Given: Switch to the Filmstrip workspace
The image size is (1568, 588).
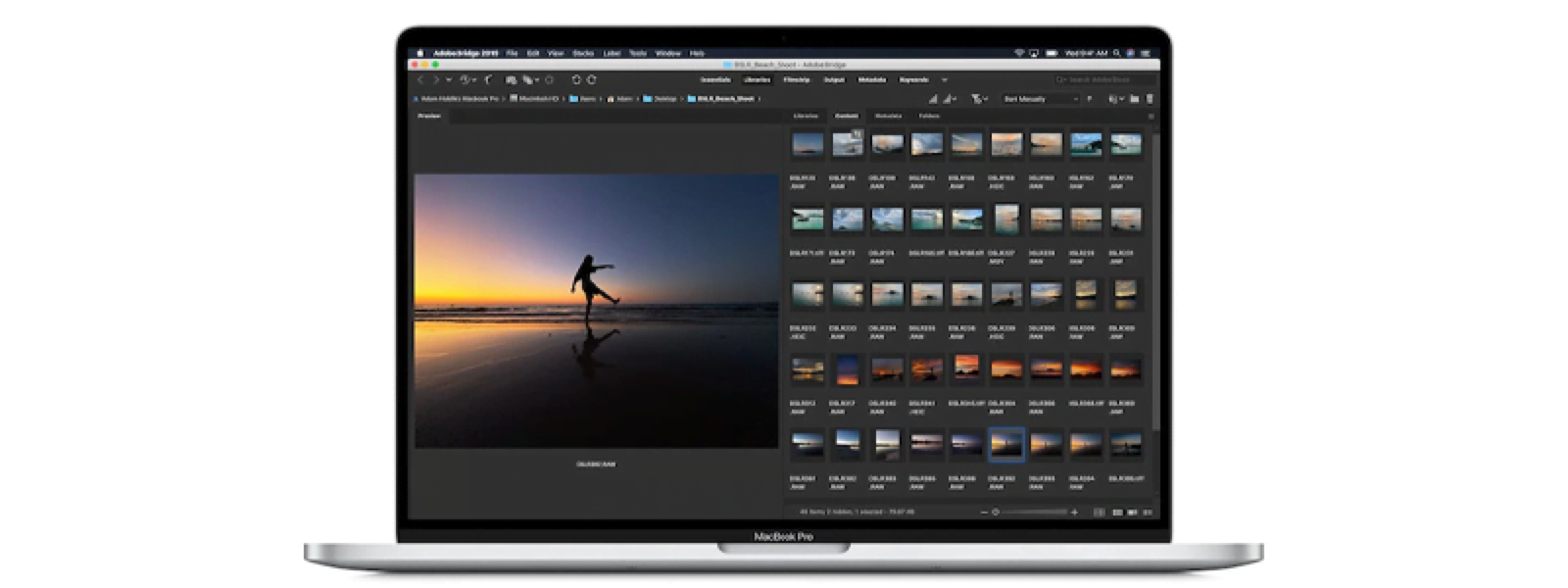Looking at the screenshot, I should pos(797,79).
